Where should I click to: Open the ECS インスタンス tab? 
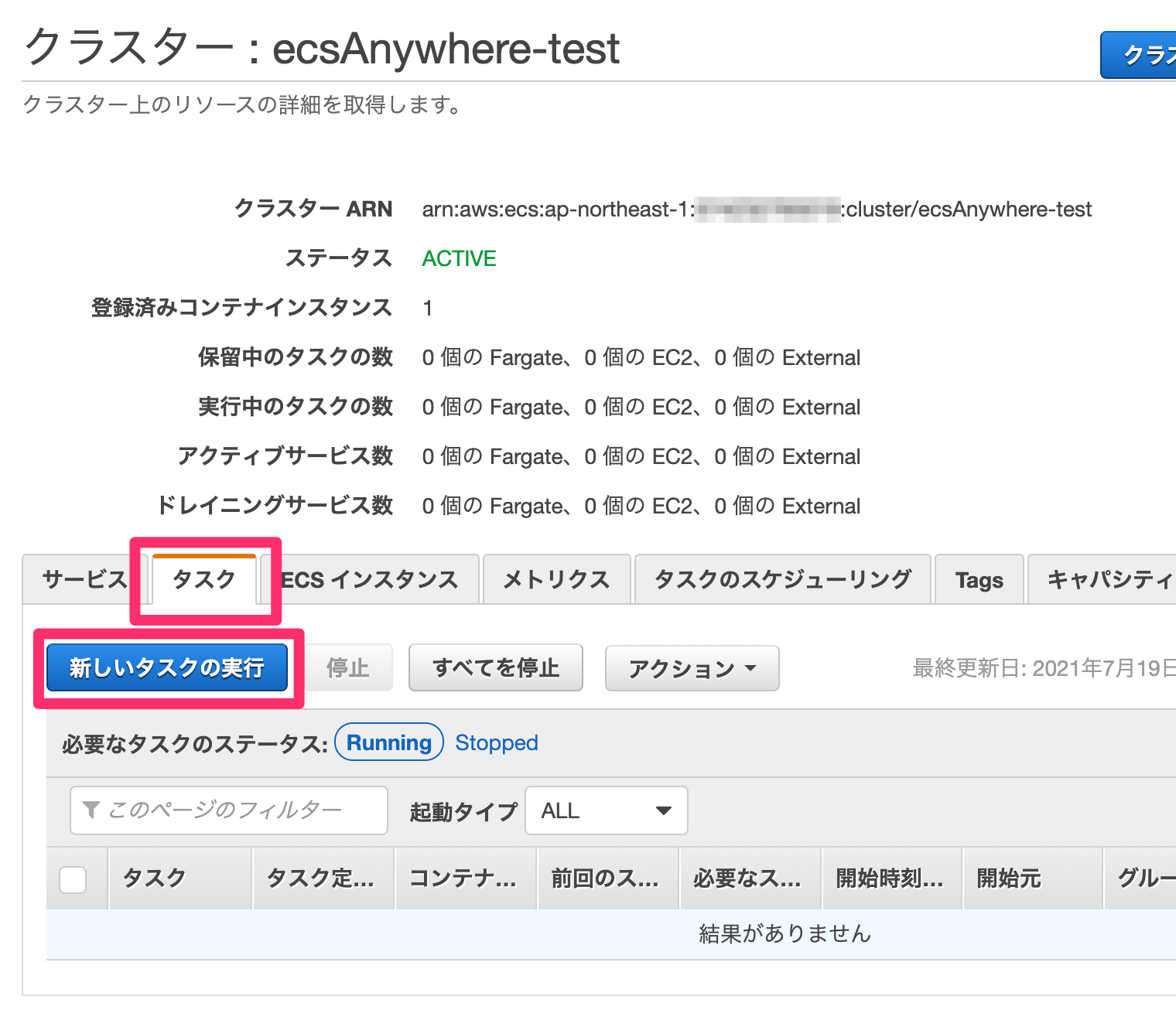click(369, 579)
